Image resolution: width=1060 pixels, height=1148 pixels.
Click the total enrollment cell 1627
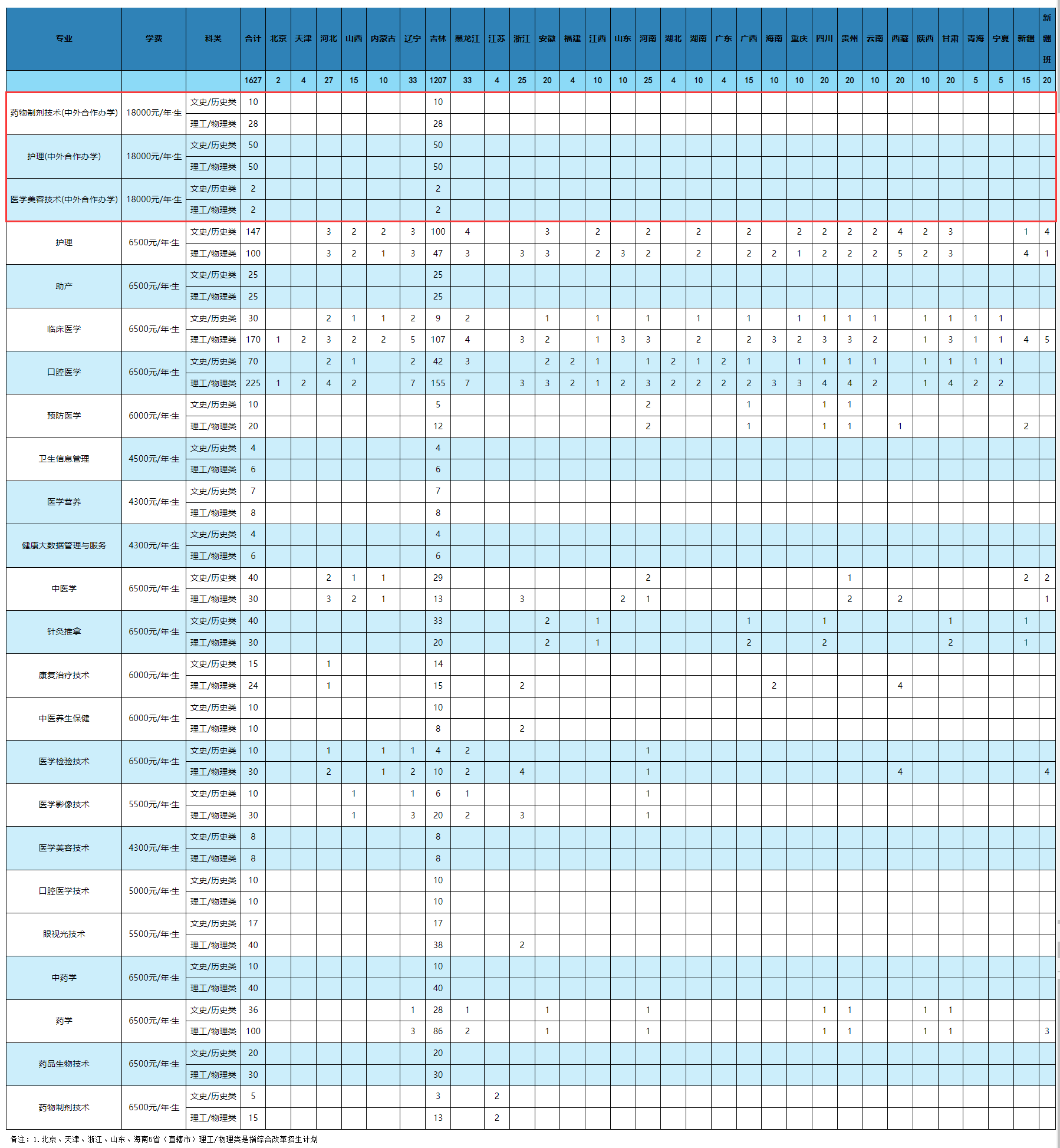(x=253, y=81)
